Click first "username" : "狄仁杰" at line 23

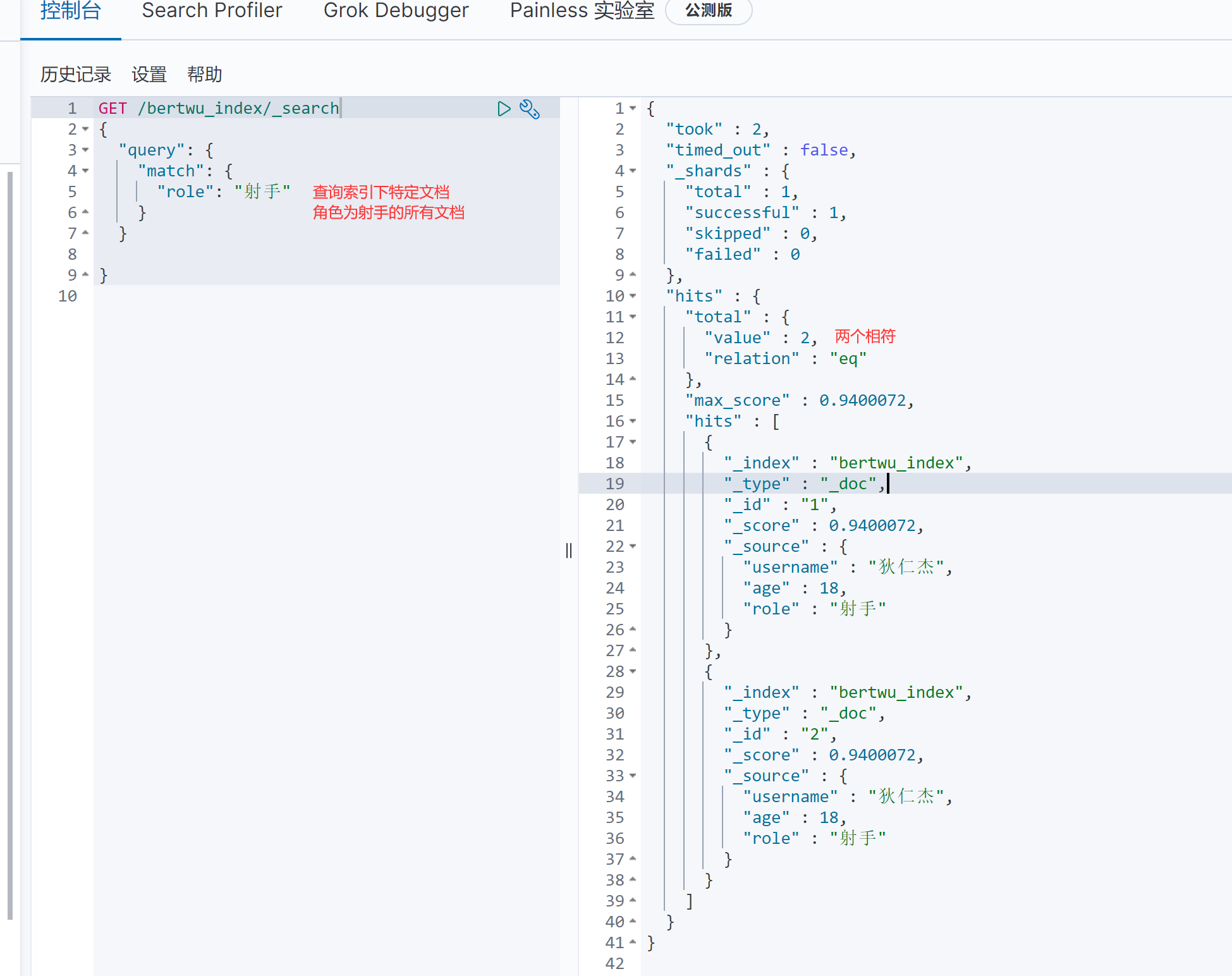(x=848, y=568)
